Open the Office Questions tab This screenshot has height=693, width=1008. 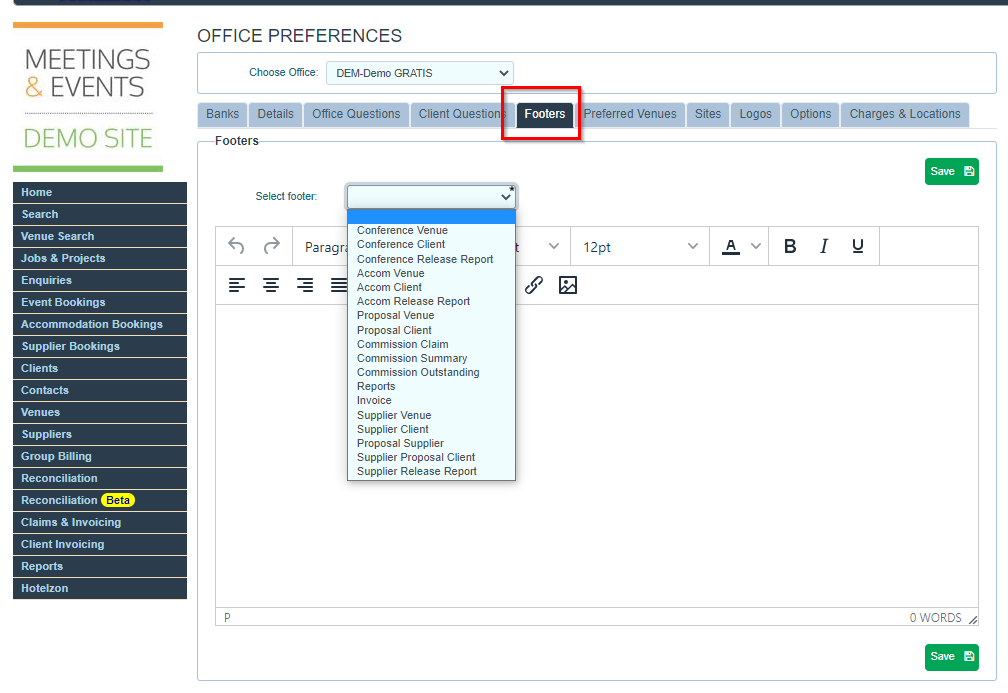(x=356, y=114)
